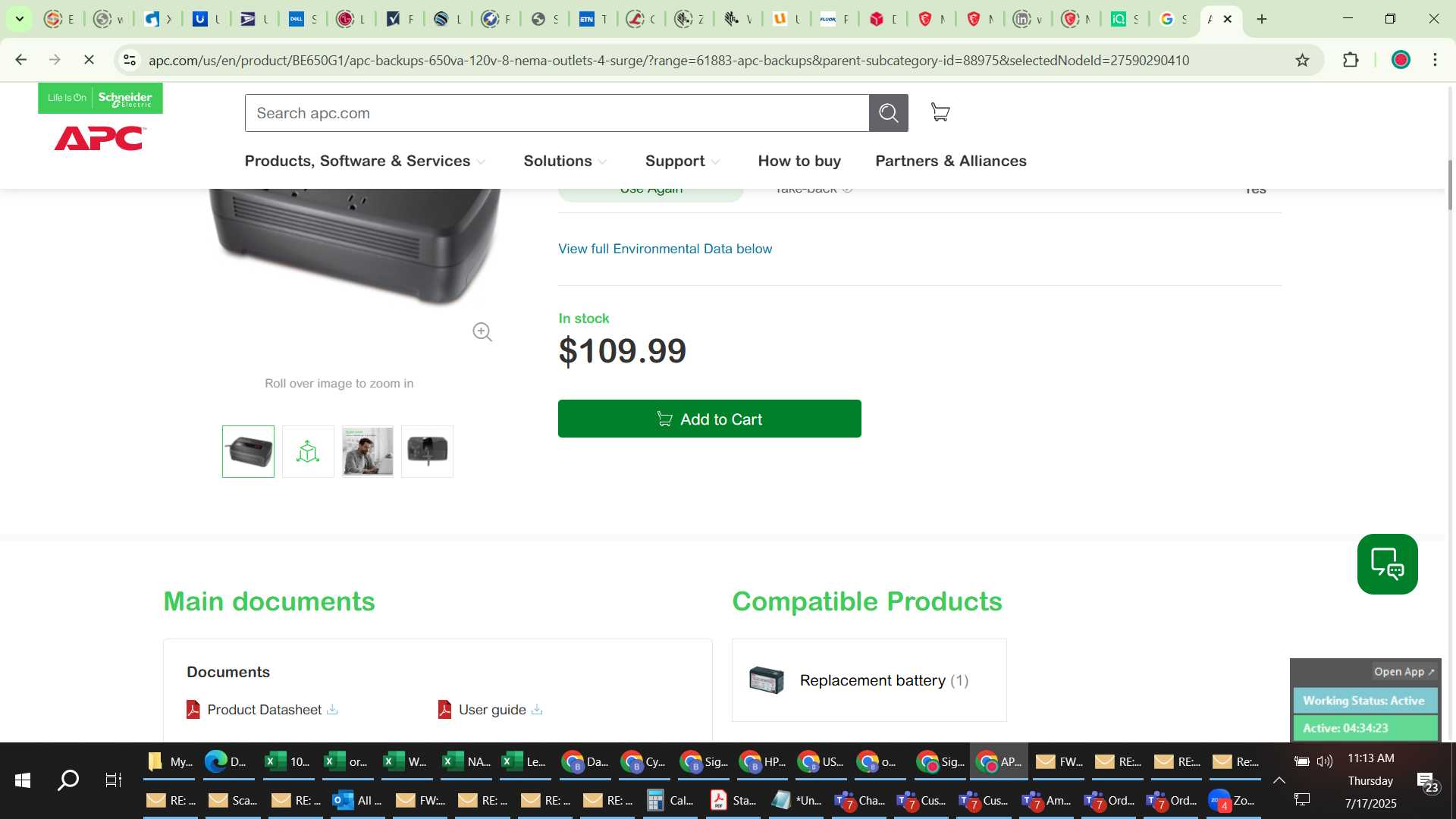
Task: Open the live chat widget
Action: click(1387, 564)
